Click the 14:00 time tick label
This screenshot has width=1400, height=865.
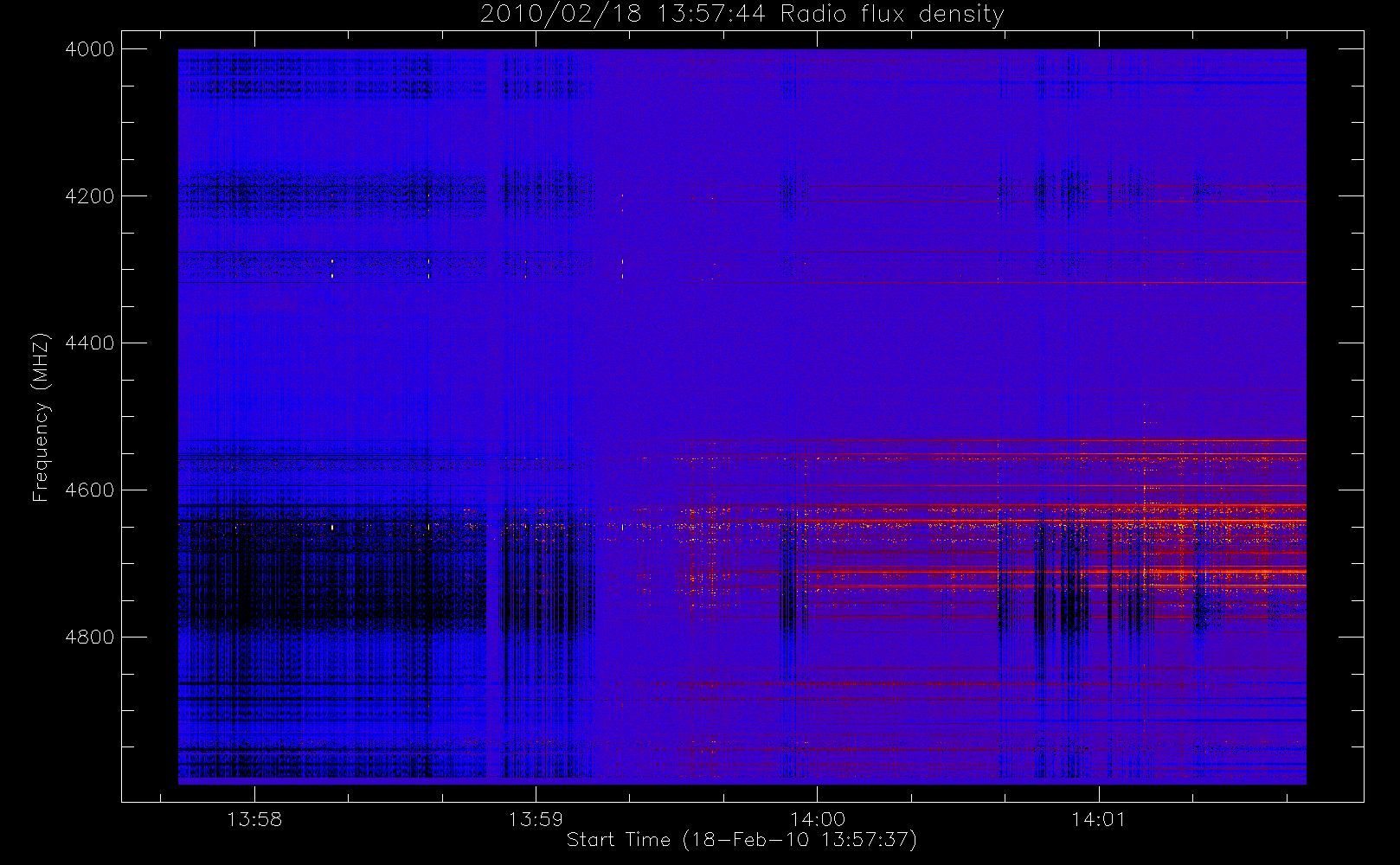pos(818,819)
